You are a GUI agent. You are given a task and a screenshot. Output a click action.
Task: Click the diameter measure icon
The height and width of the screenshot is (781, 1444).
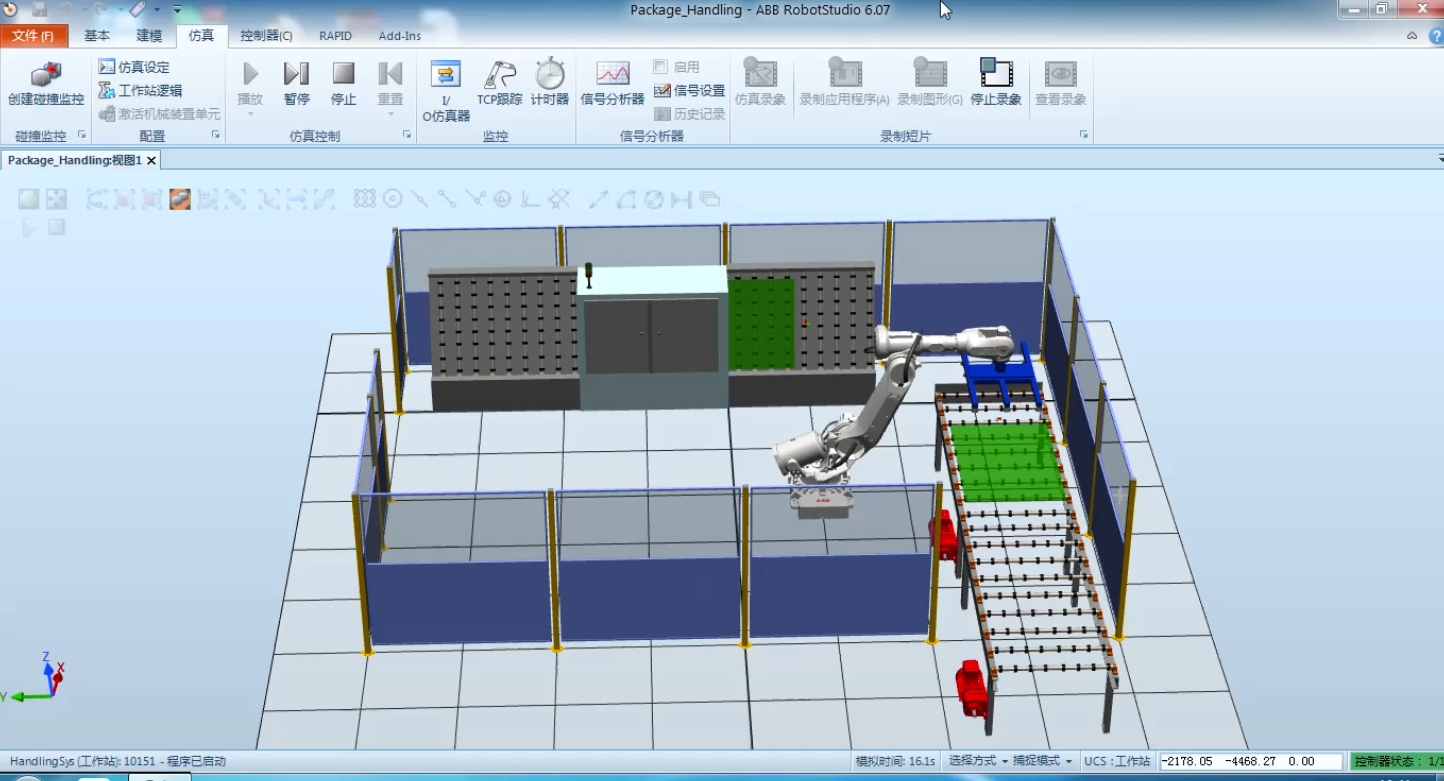654,199
